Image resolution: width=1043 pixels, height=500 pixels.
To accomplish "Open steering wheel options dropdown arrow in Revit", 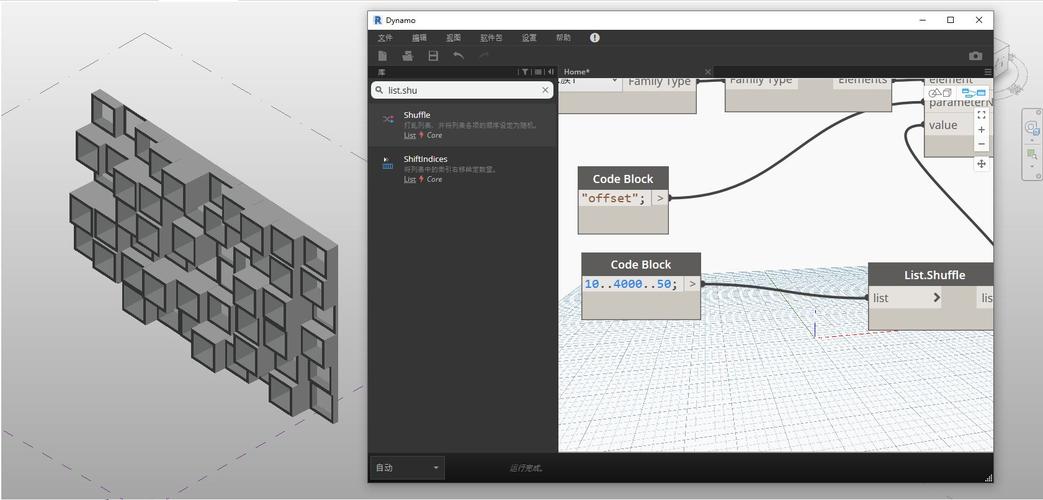I will coord(1032,140).
